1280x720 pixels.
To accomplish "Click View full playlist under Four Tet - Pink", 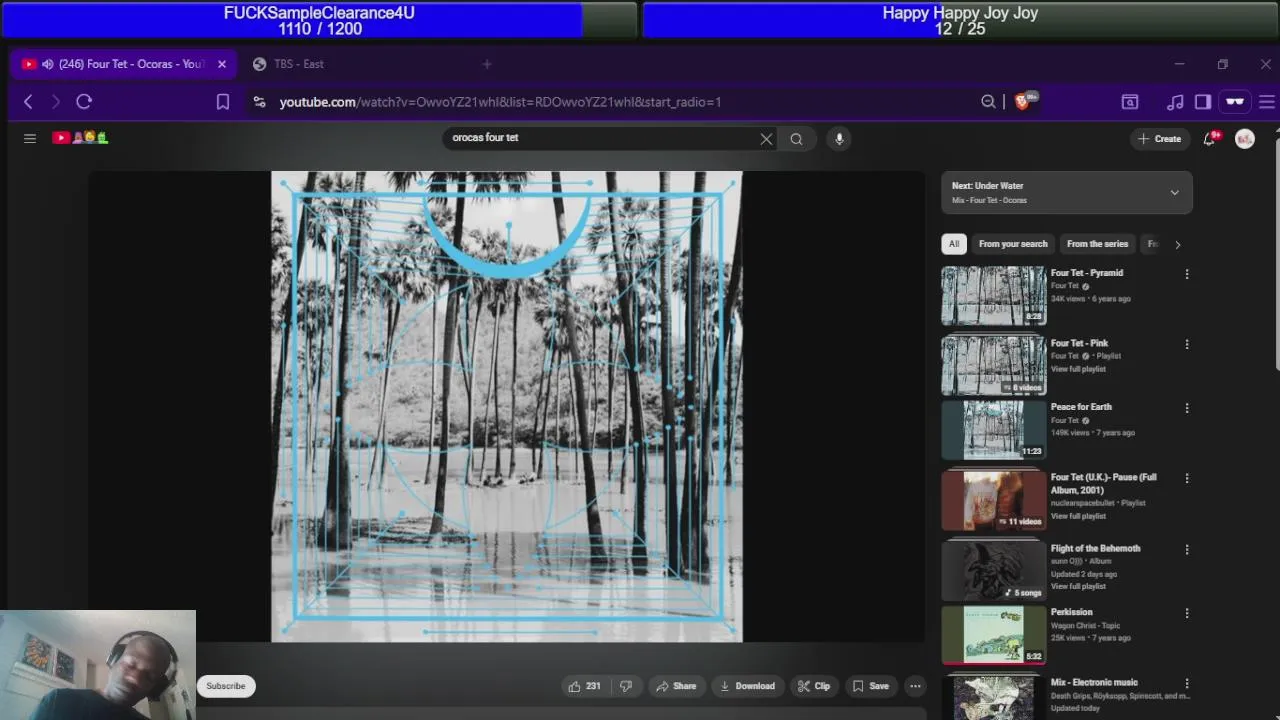I will click(1078, 369).
